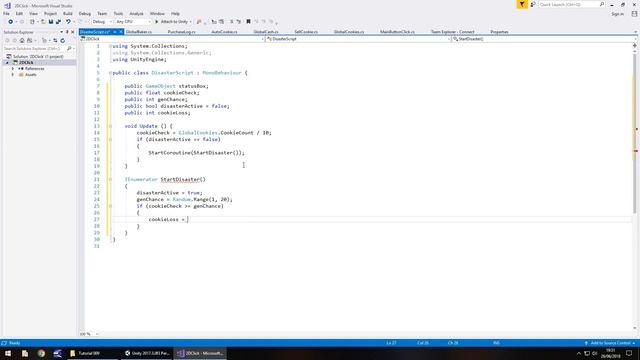This screenshot has height=360, width=640.
Task: Close the DisasterScript.cs tab
Action: pyautogui.click(x=121, y=32)
